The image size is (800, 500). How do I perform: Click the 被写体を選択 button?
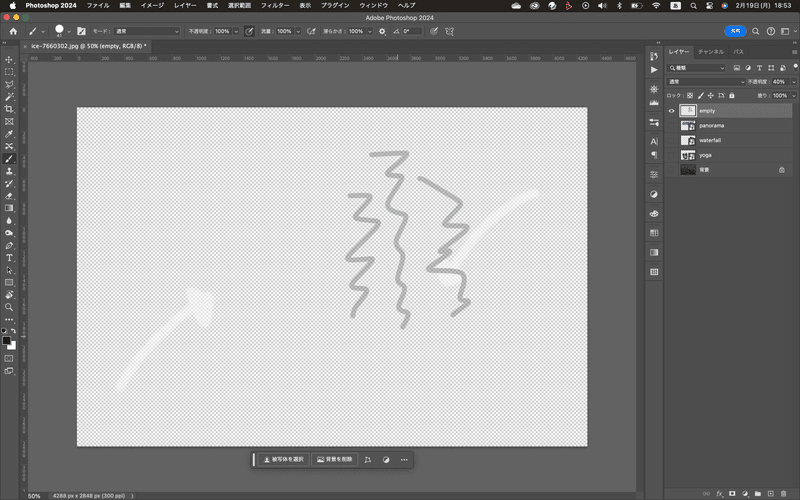283,460
